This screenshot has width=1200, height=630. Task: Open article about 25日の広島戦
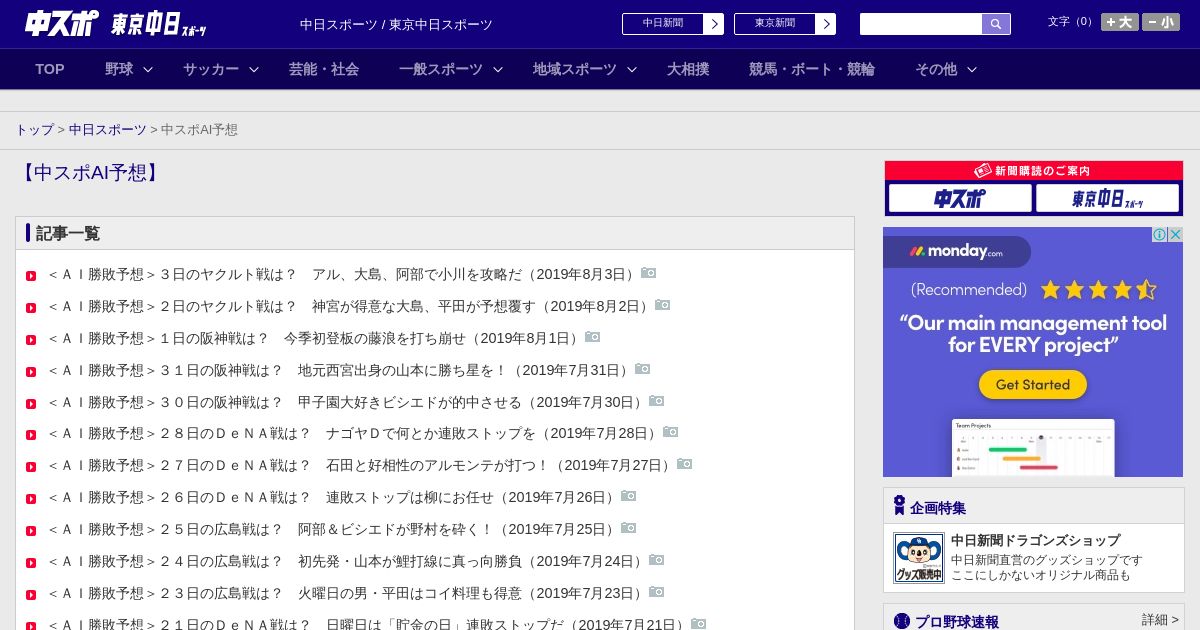tap(332, 530)
